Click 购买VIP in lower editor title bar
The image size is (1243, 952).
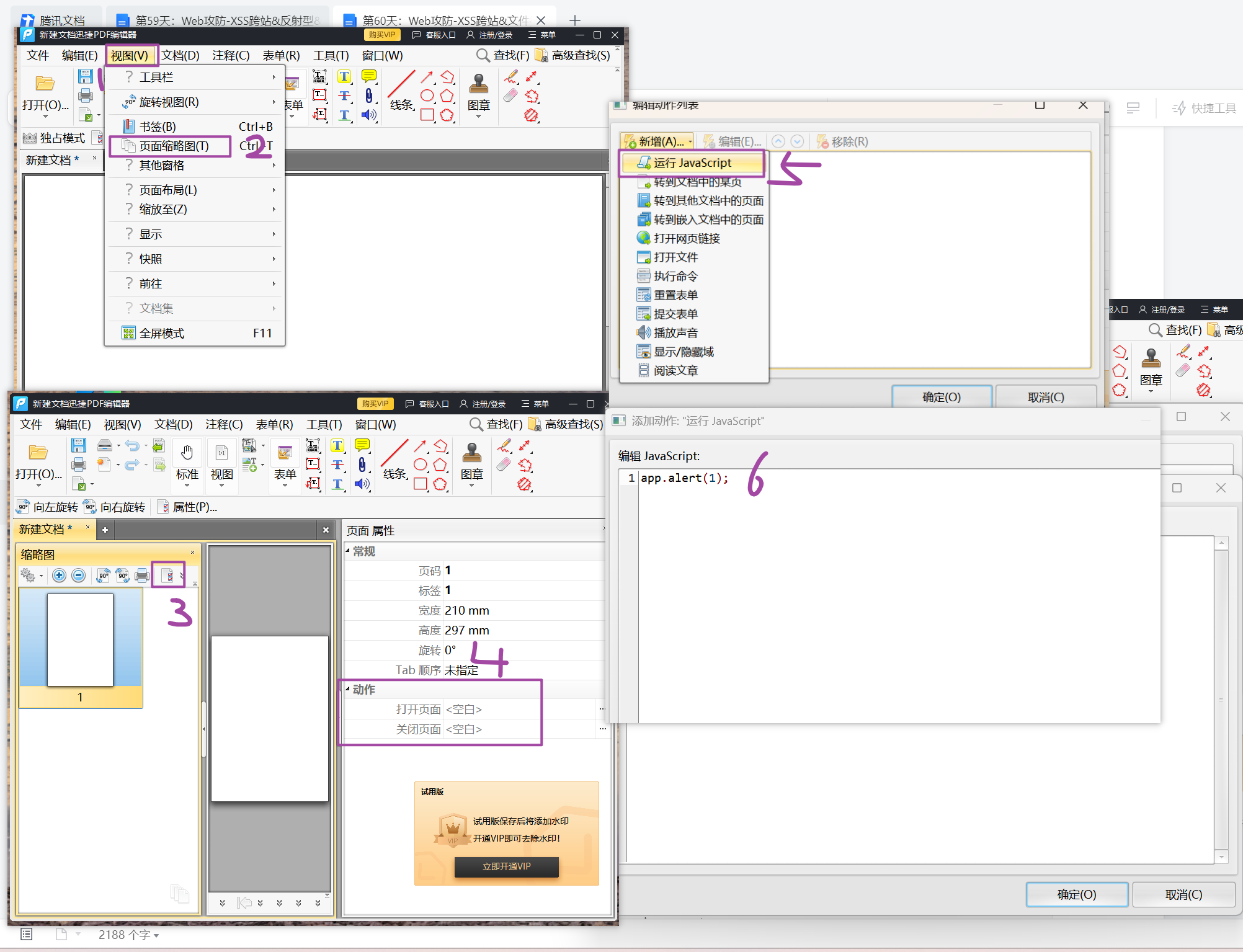click(x=375, y=404)
